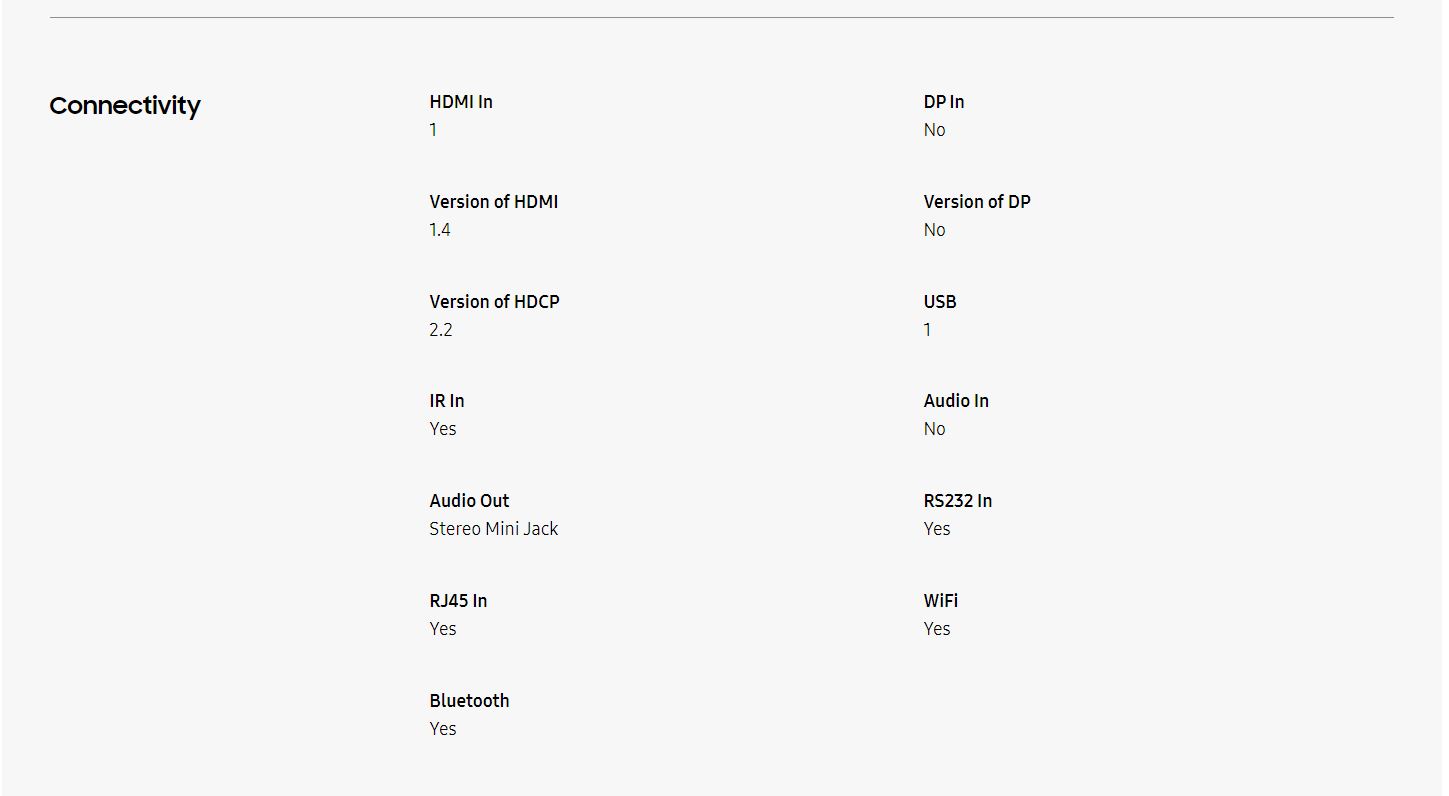Click the RJ45 In label
Image resolution: width=1449 pixels, height=796 pixels.
(x=458, y=601)
